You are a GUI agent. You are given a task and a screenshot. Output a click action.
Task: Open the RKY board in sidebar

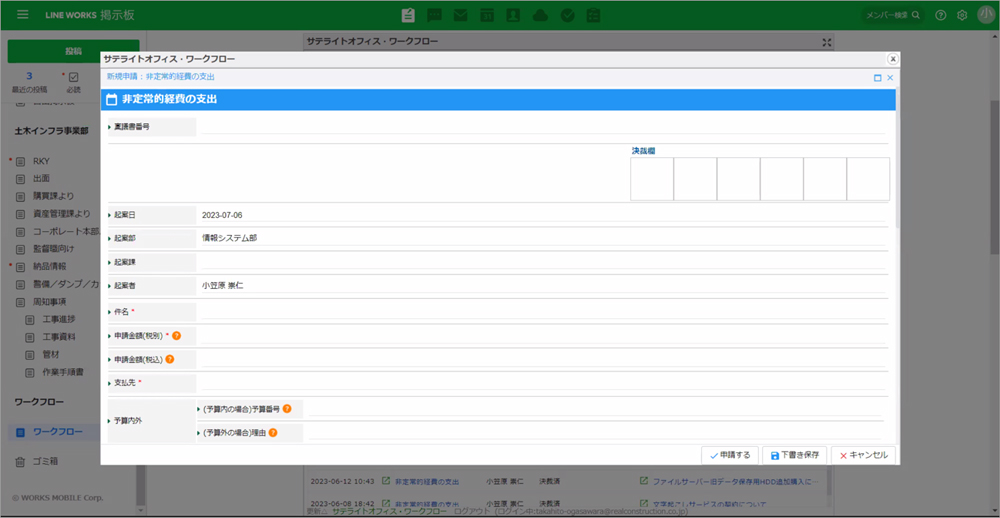coord(41,161)
